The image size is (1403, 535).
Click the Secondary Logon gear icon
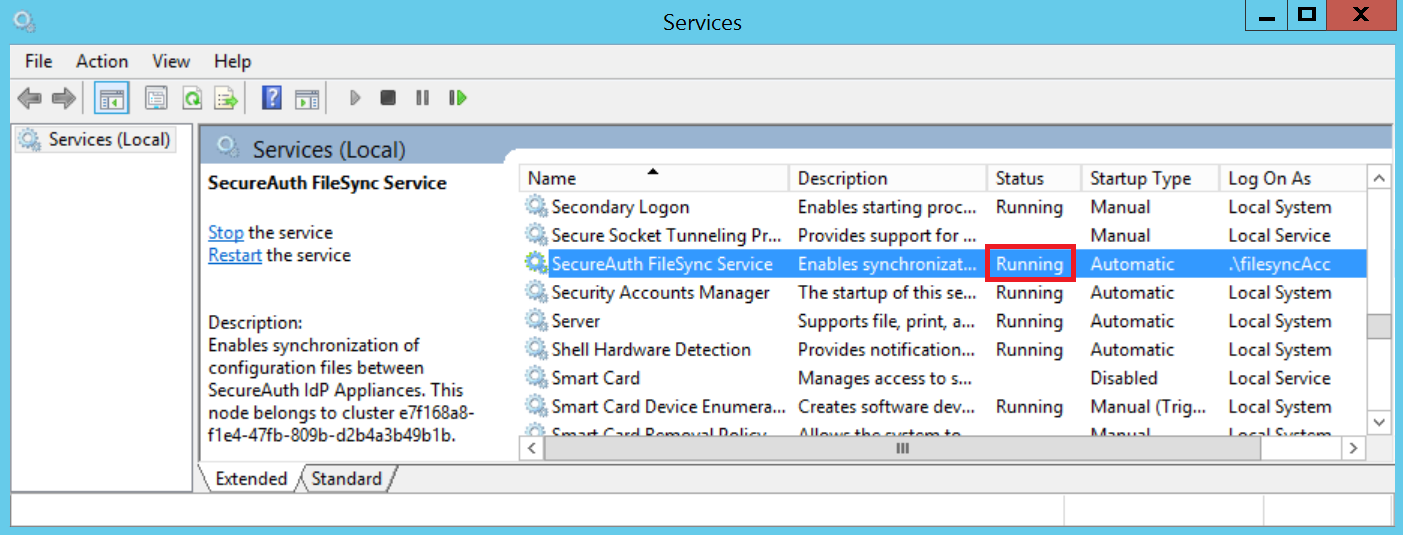click(x=537, y=207)
